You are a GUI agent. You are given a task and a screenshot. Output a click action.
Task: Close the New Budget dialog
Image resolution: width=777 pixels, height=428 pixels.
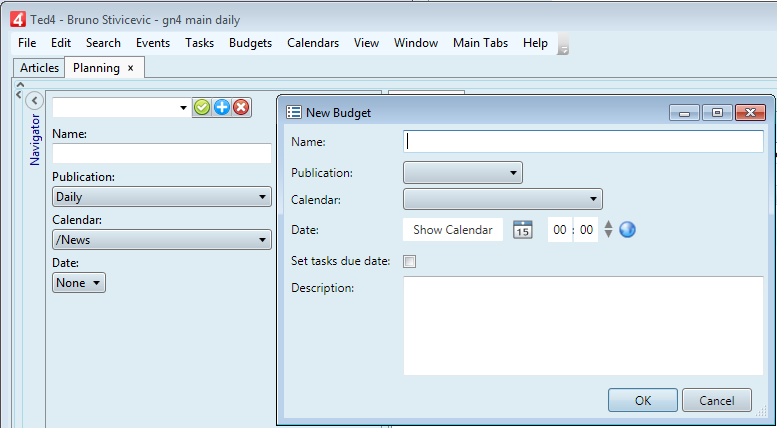pyautogui.click(x=750, y=113)
